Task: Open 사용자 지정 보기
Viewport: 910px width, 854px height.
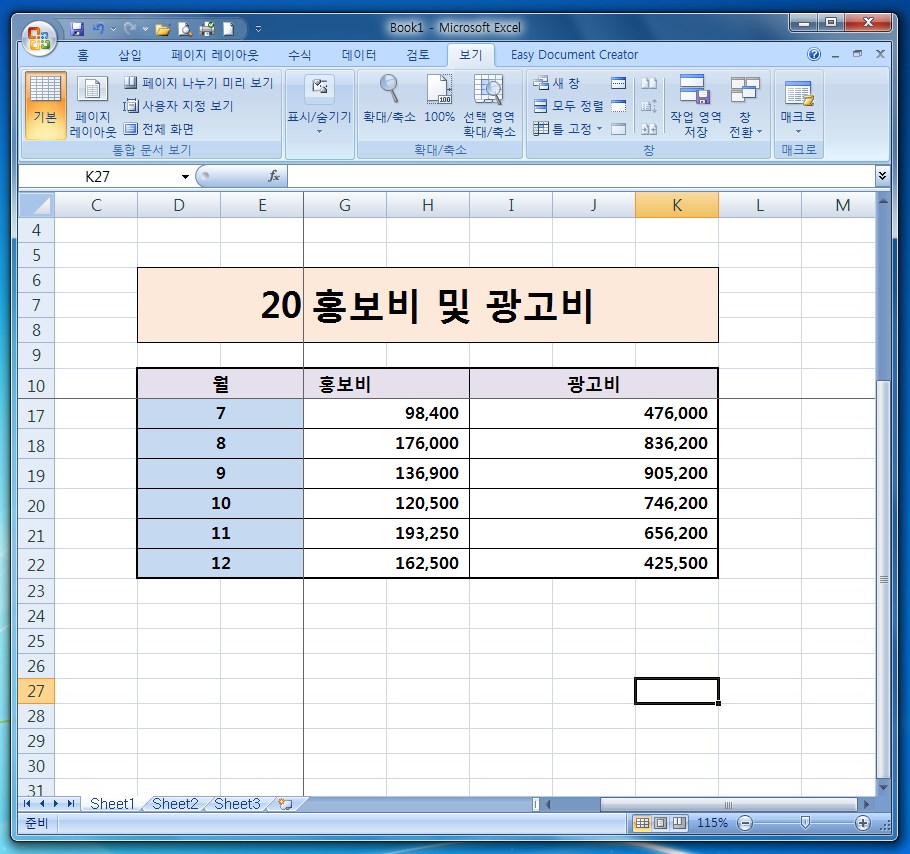Action: coord(178,106)
